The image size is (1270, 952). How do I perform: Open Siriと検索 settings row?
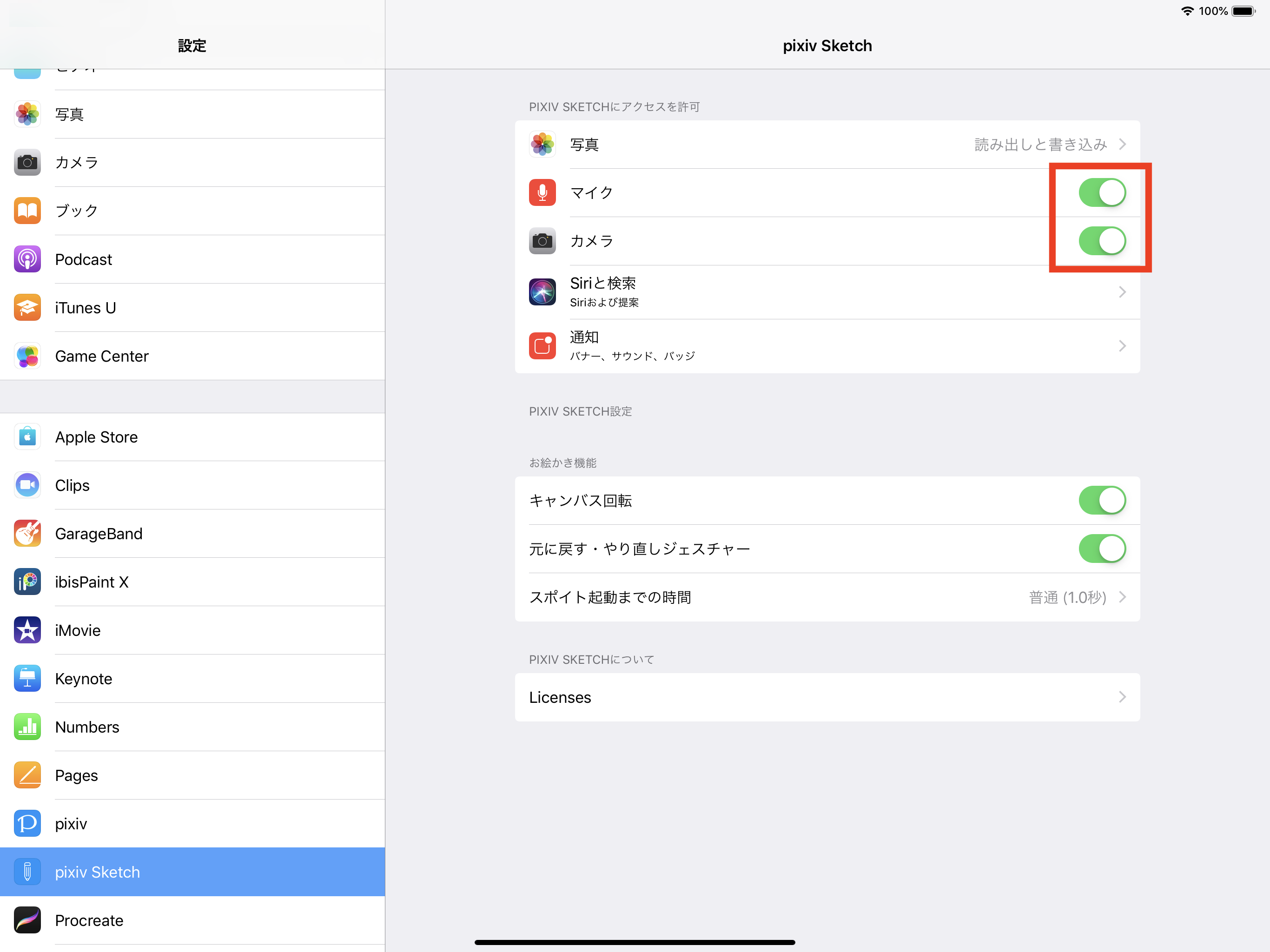point(827,291)
